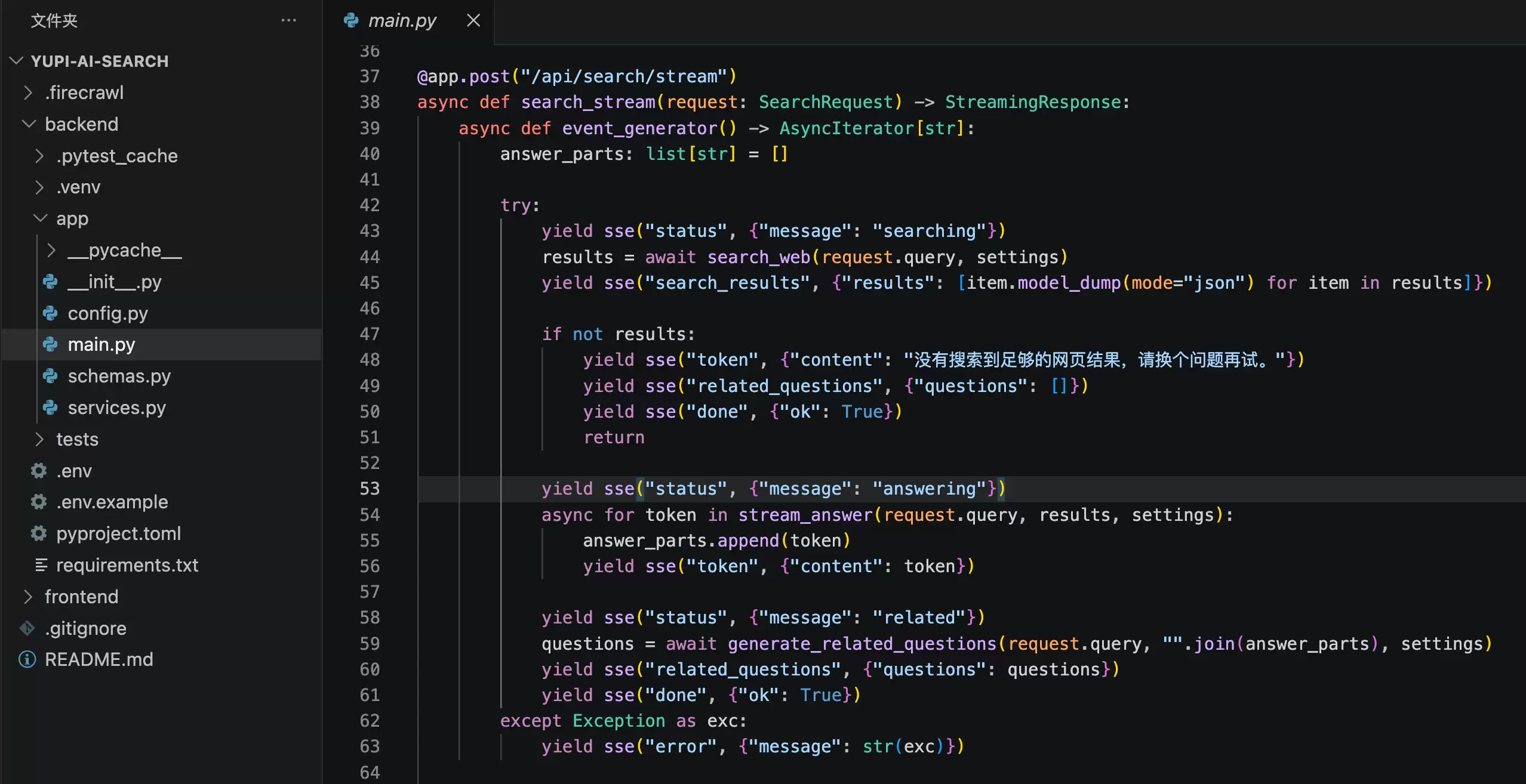This screenshot has width=1526, height=784.
Task: Expand the .firecrawl folder
Action: [27, 92]
